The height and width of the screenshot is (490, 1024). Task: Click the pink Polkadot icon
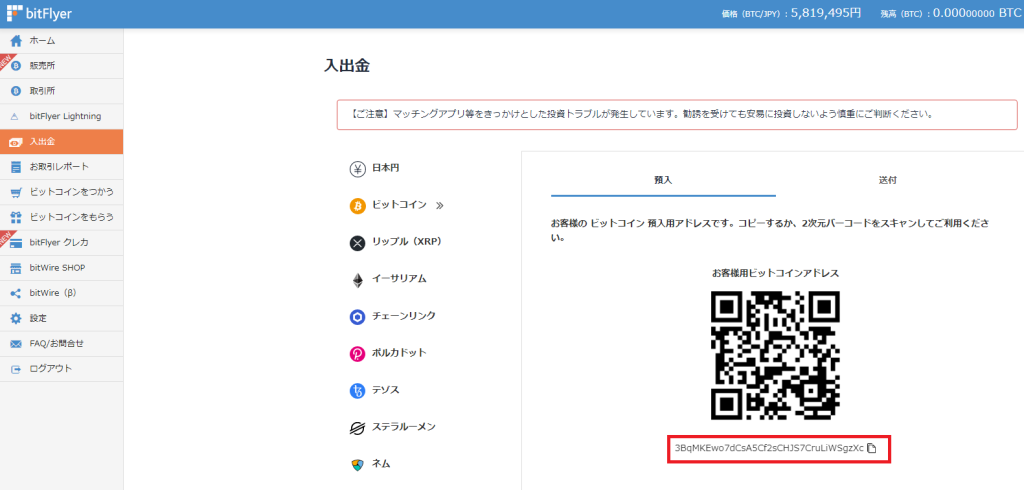tap(357, 355)
